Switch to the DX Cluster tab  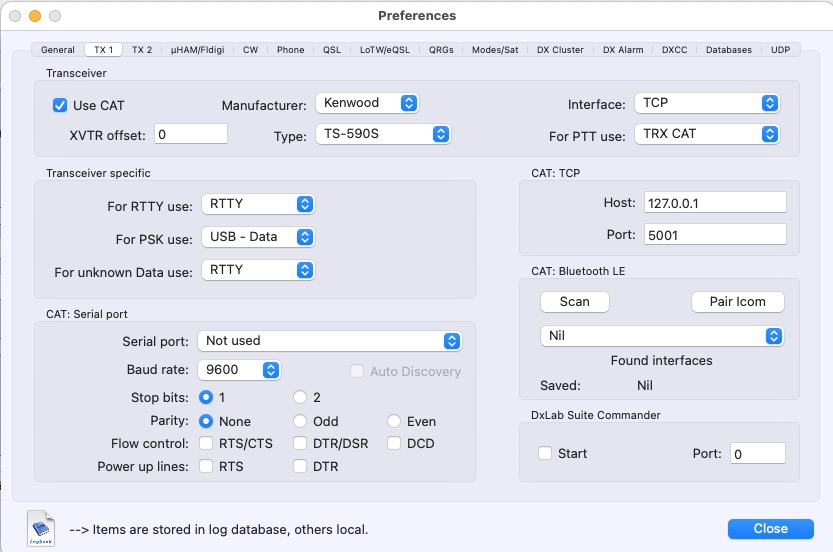560,49
